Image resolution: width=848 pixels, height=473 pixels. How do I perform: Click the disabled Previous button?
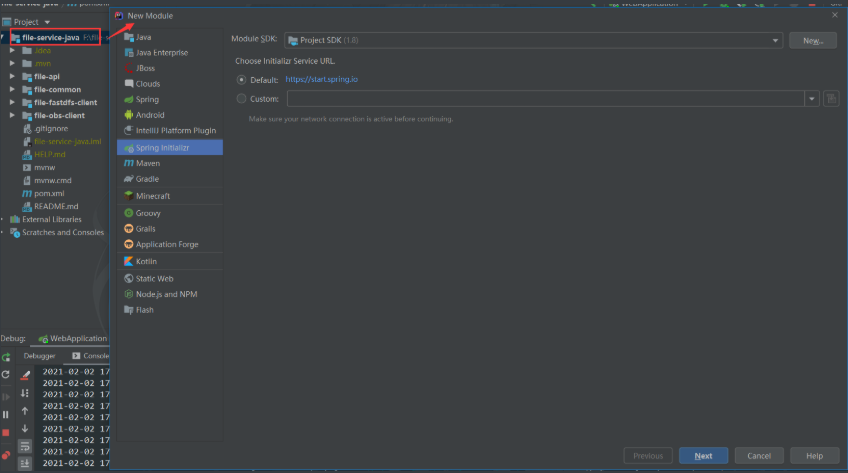pyautogui.click(x=648, y=456)
